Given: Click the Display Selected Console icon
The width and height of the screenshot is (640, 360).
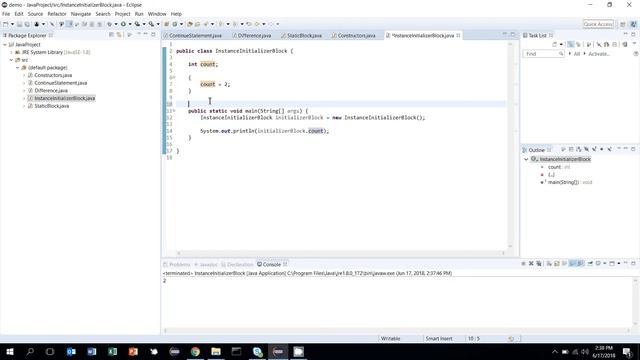Looking at the screenshot, I should pos(598,264).
